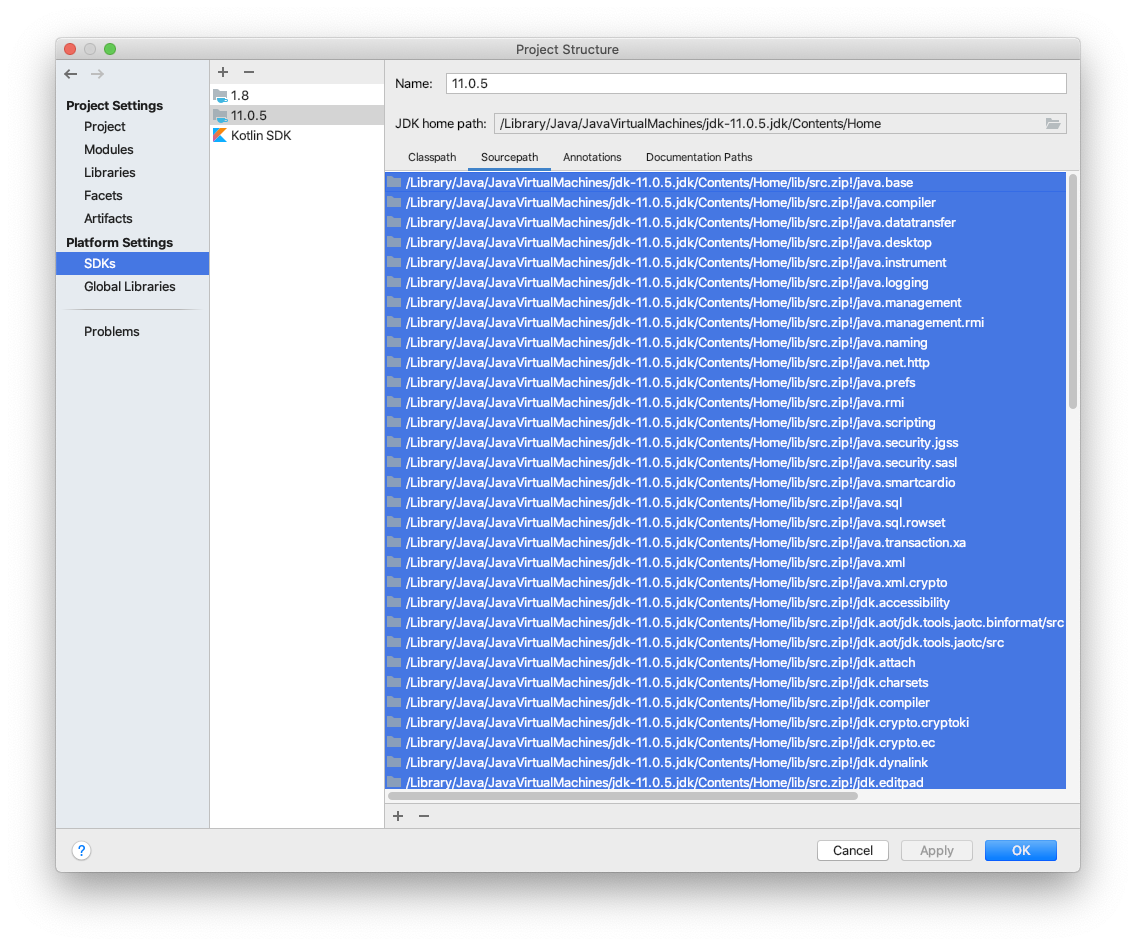Image resolution: width=1136 pixels, height=946 pixels.
Task: Click folder icon of java.xml row
Action: coord(394,562)
